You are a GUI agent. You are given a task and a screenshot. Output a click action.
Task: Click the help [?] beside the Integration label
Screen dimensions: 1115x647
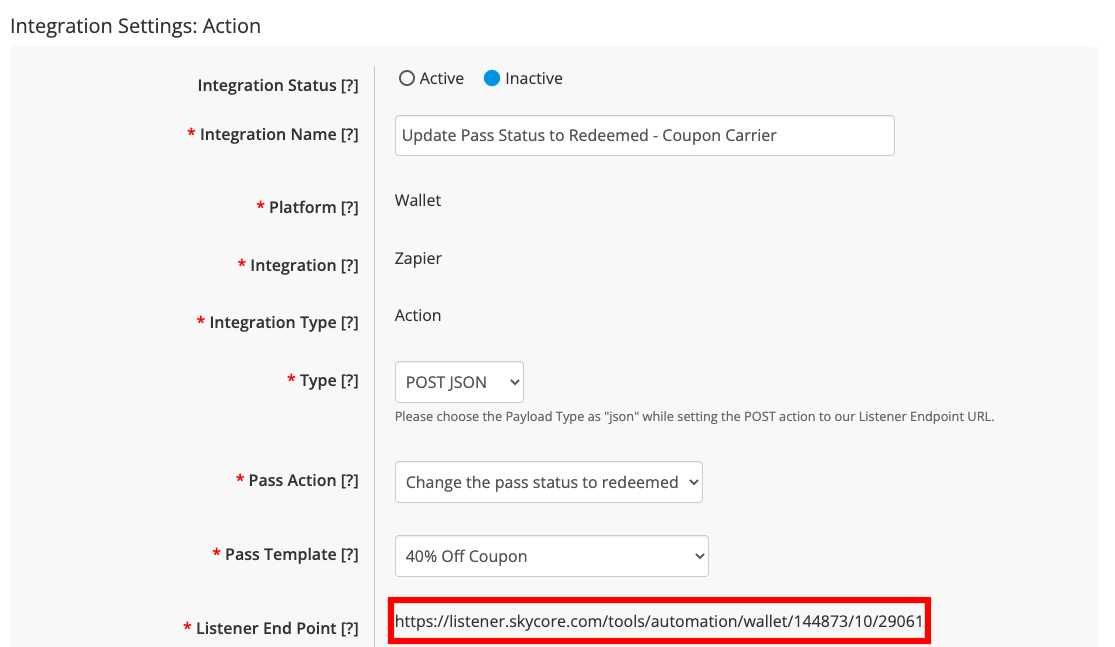[x=349, y=265]
